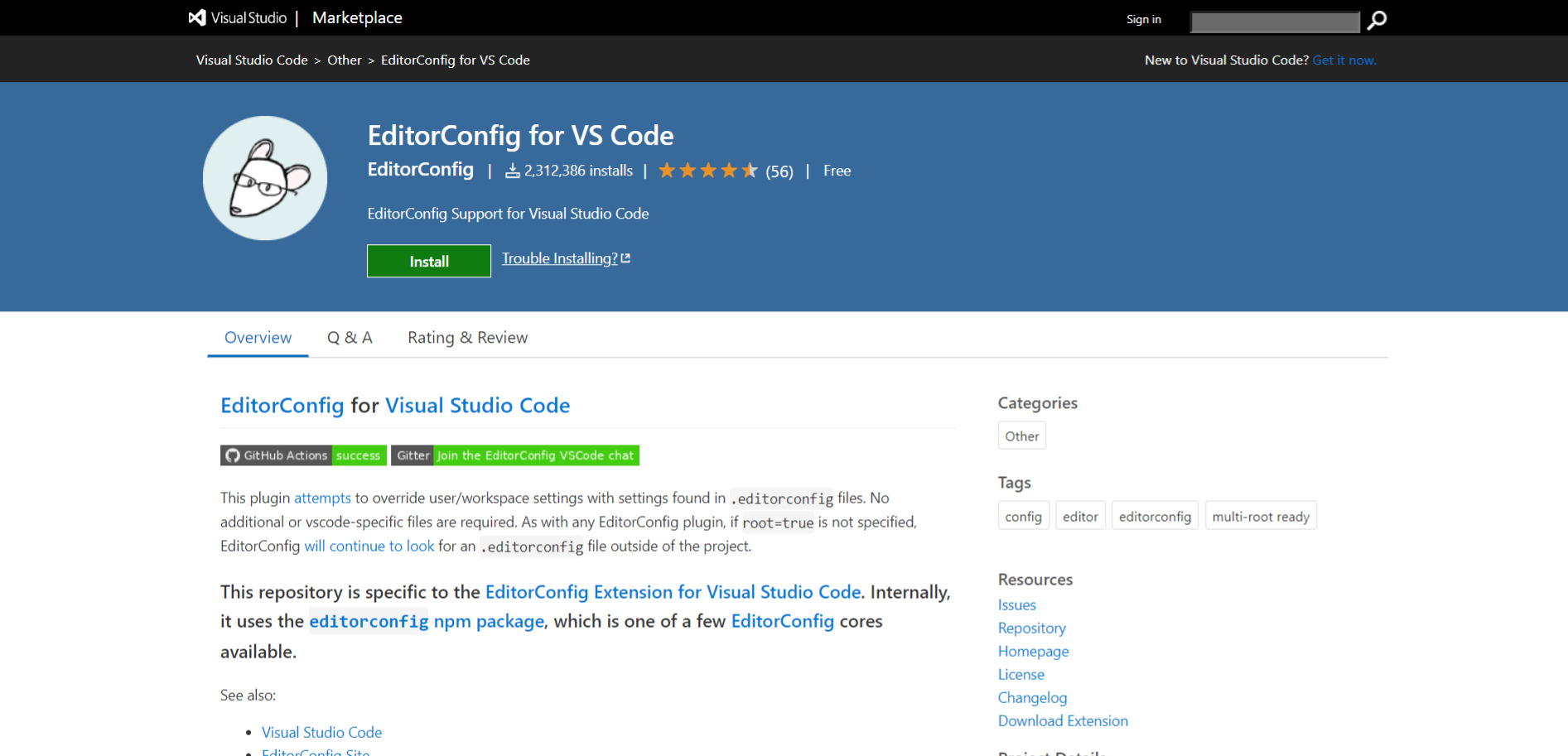This screenshot has height=756, width=1568.
Task: Open the Repository resource link
Action: pyautogui.click(x=1032, y=628)
